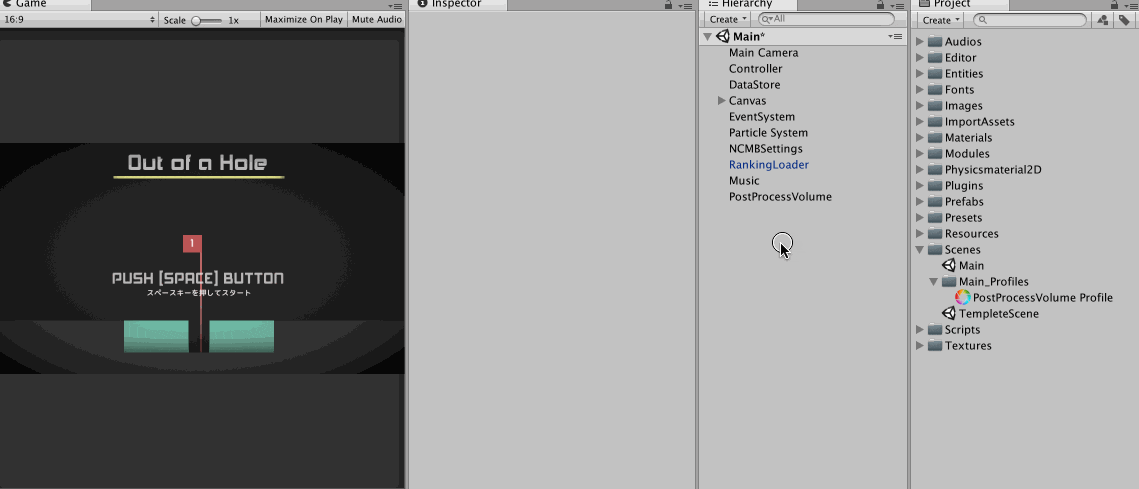Click the red flag numbered 1 in Game view
1139x489 pixels.
192,243
